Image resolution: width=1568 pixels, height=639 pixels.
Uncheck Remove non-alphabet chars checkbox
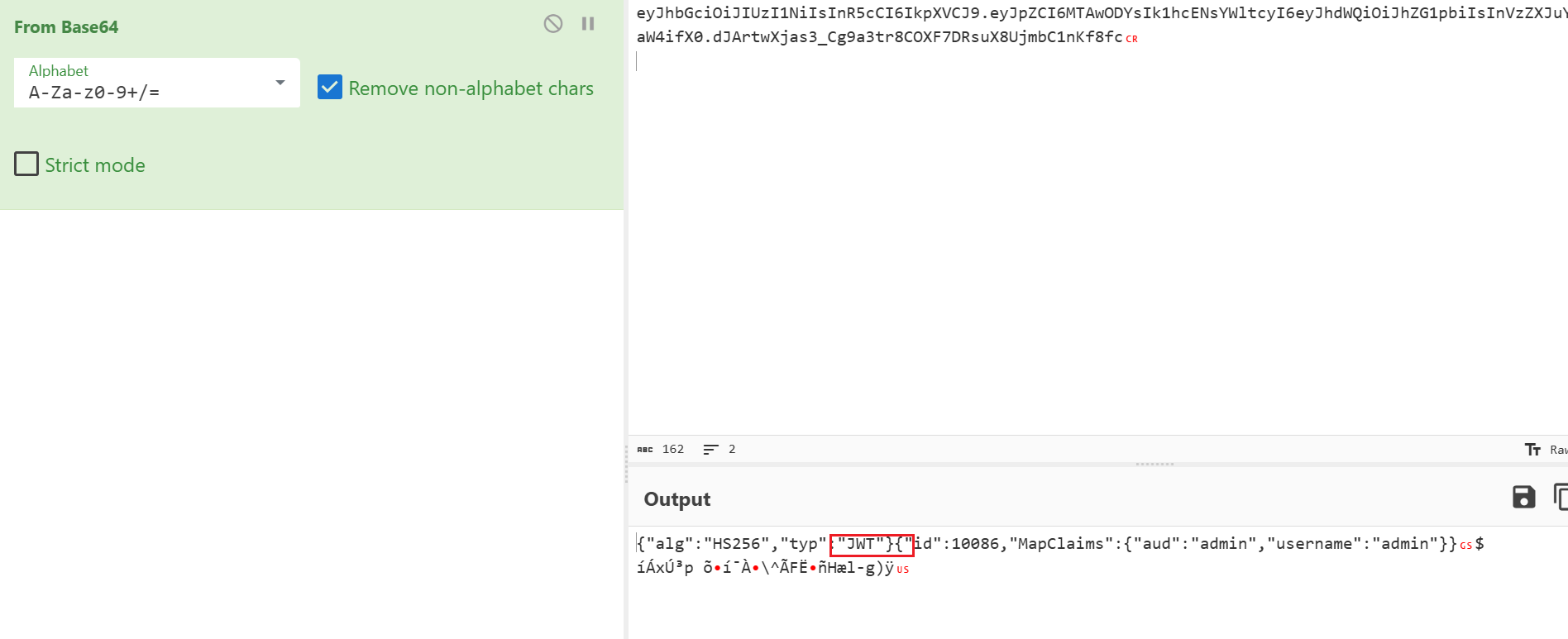coord(330,88)
